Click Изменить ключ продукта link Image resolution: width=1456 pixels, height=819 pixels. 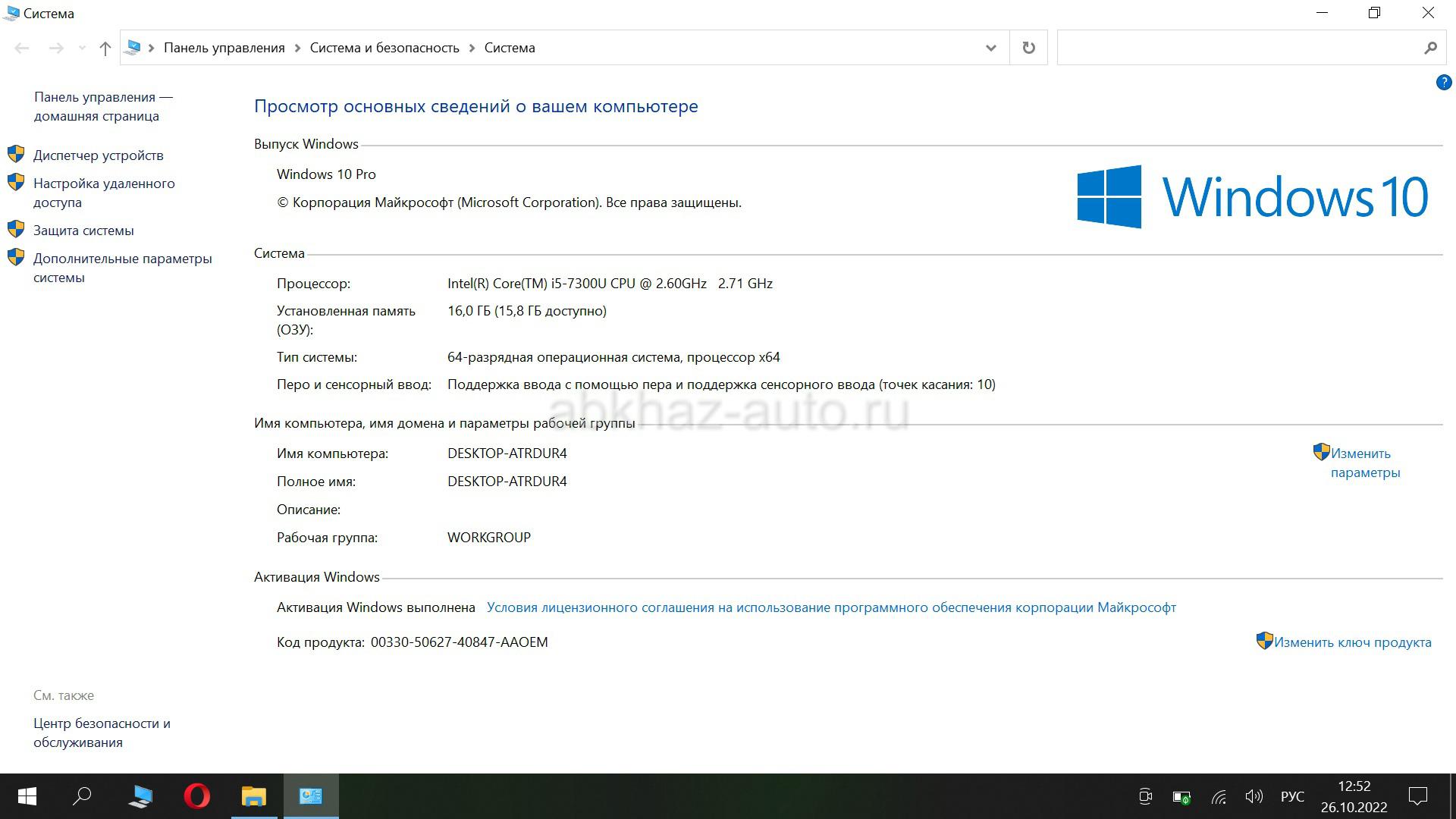click(1353, 642)
